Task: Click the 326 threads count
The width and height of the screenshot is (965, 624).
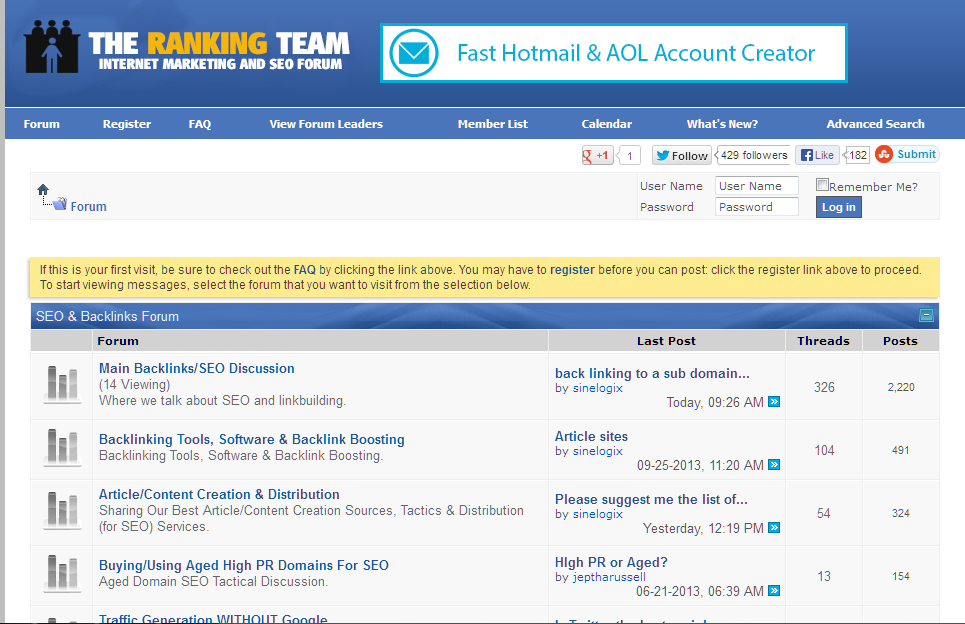Action: pos(824,387)
